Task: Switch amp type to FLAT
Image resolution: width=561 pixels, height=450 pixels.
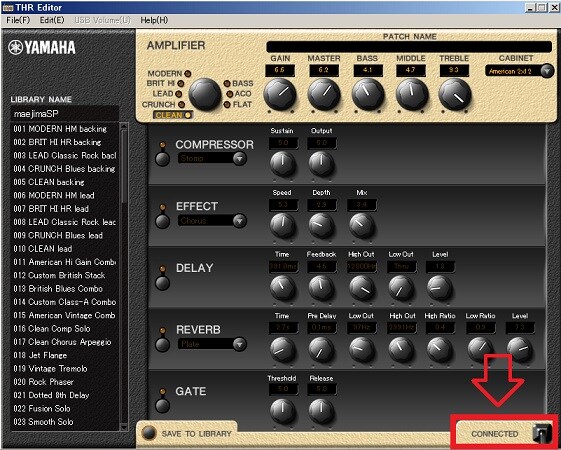Action: pyautogui.click(x=226, y=104)
